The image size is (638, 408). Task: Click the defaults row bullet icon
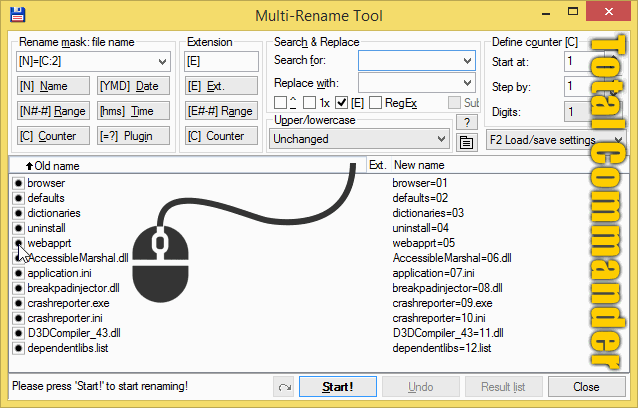coord(18,198)
